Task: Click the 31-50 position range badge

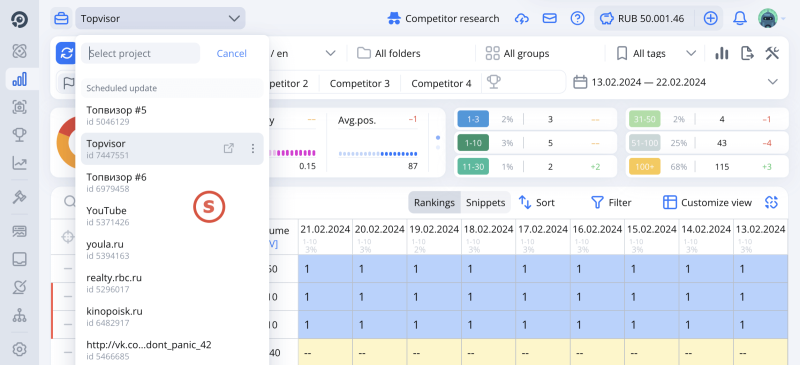Action: pyautogui.click(x=645, y=119)
